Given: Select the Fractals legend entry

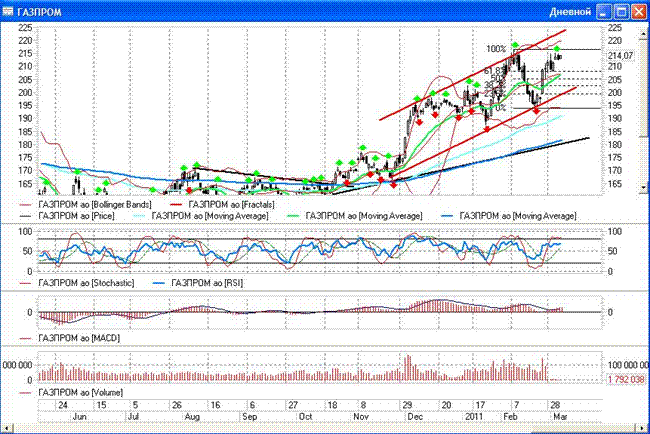Looking at the screenshot, I should [x=222, y=204].
